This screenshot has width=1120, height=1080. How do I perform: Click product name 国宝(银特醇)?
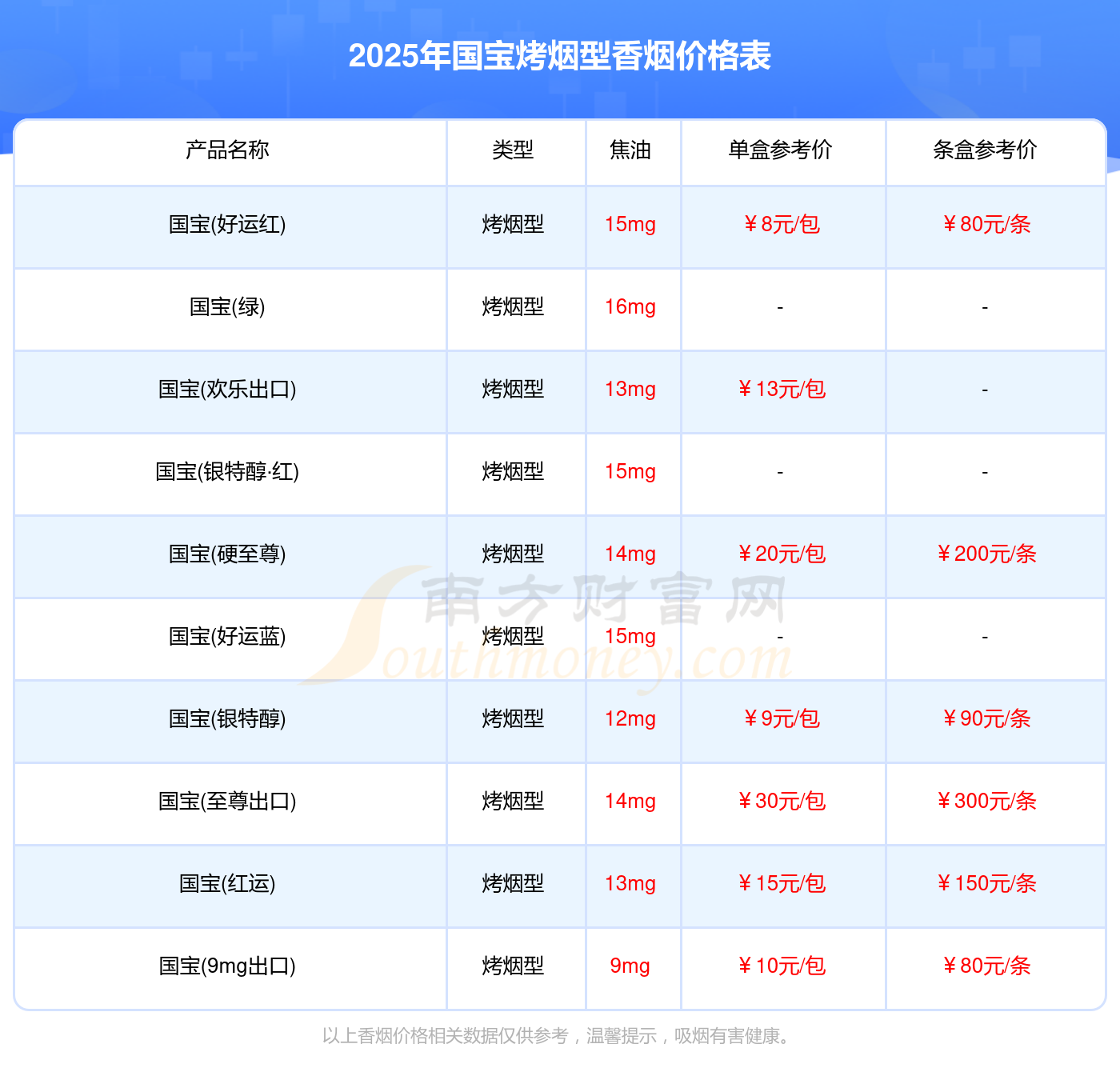point(227,719)
